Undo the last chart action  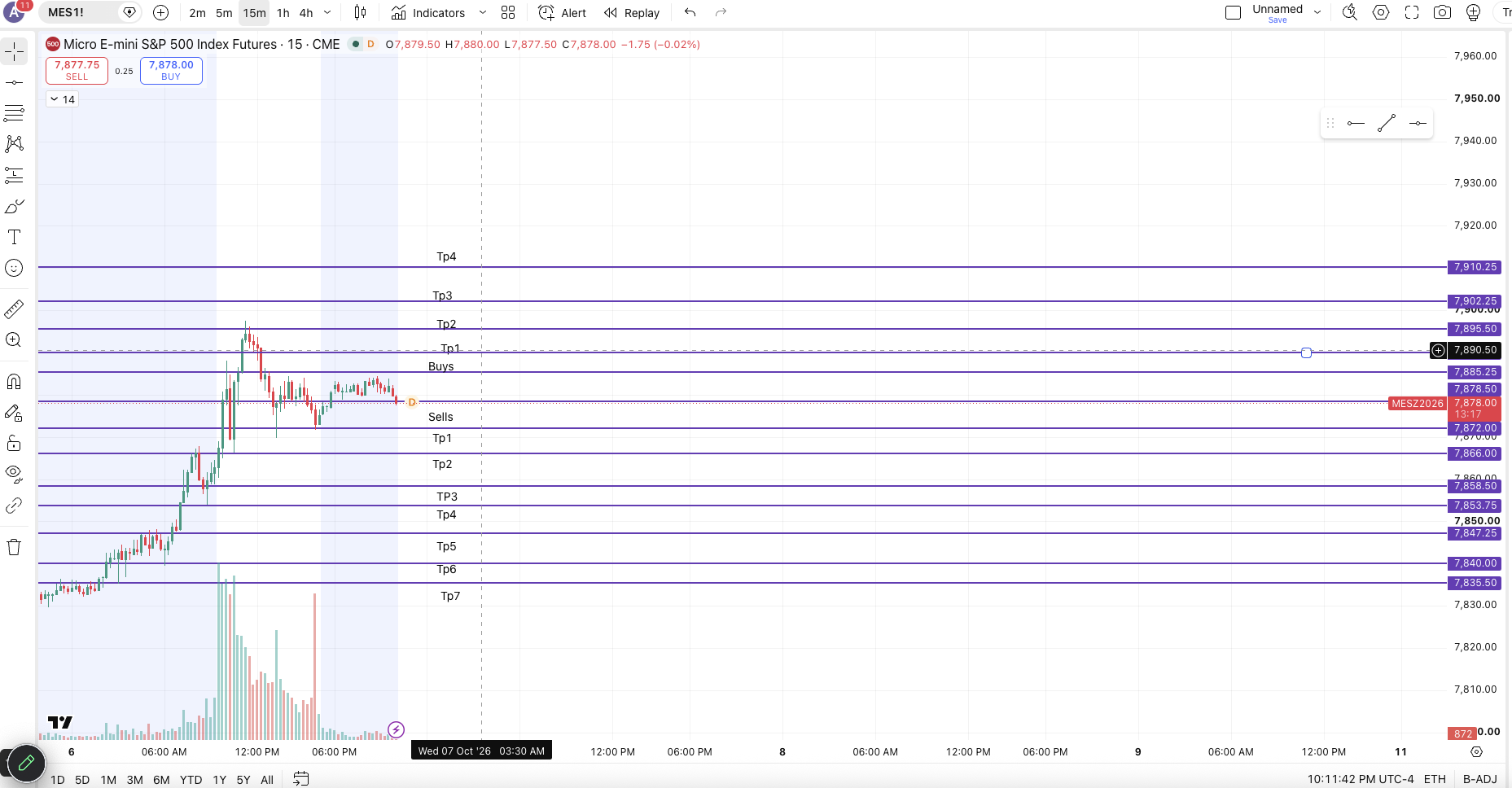point(690,12)
